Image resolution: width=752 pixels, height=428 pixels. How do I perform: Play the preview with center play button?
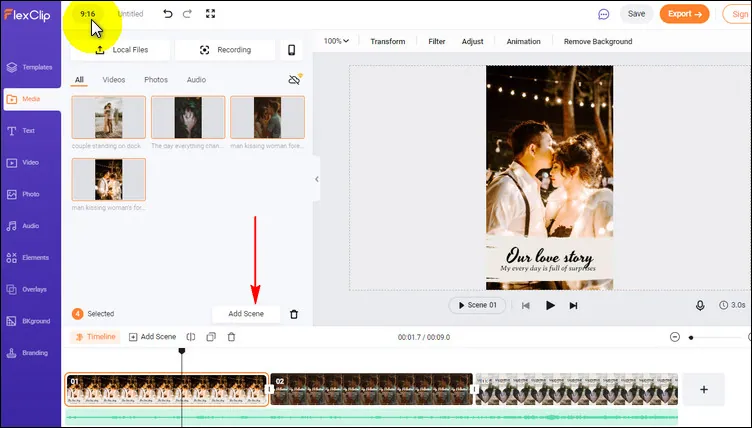tap(550, 305)
